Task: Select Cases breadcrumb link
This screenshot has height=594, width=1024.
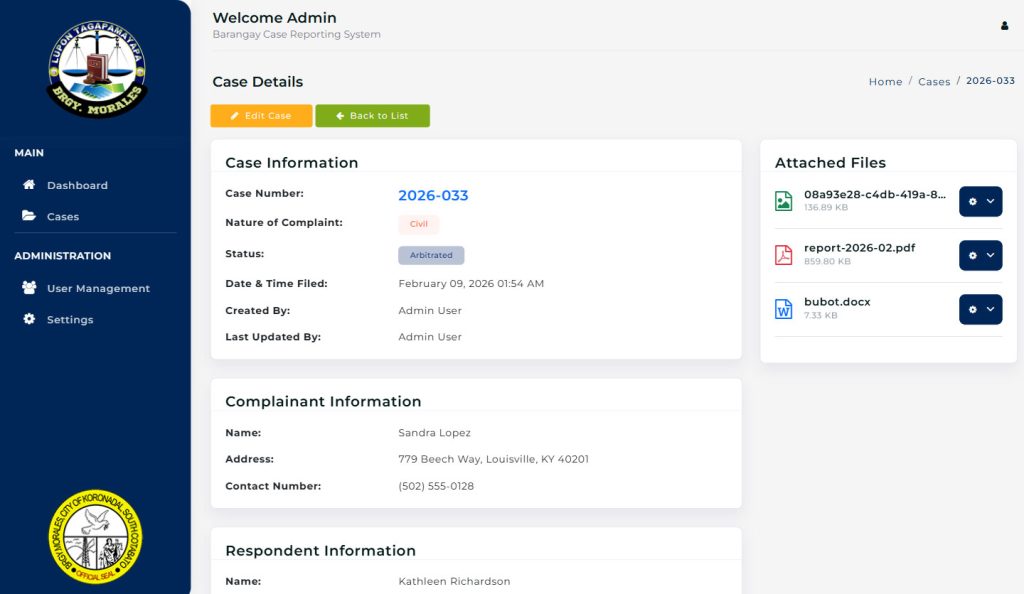Action: pos(934,82)
